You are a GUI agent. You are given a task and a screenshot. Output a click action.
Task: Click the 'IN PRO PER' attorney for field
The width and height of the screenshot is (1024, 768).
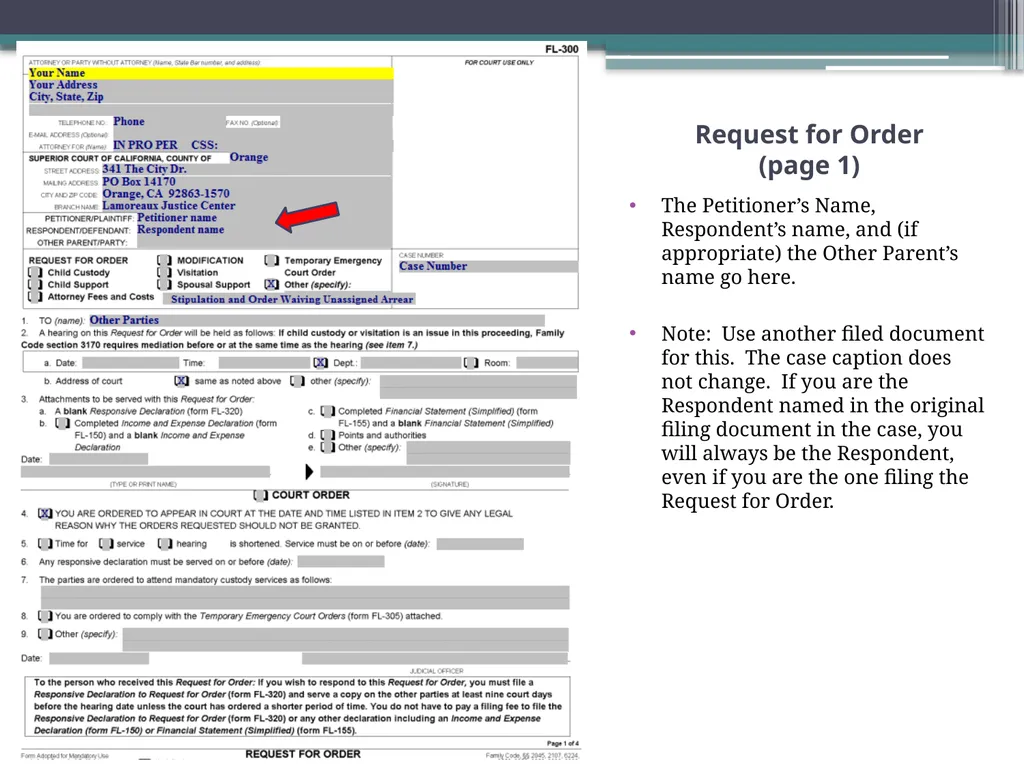251,145
